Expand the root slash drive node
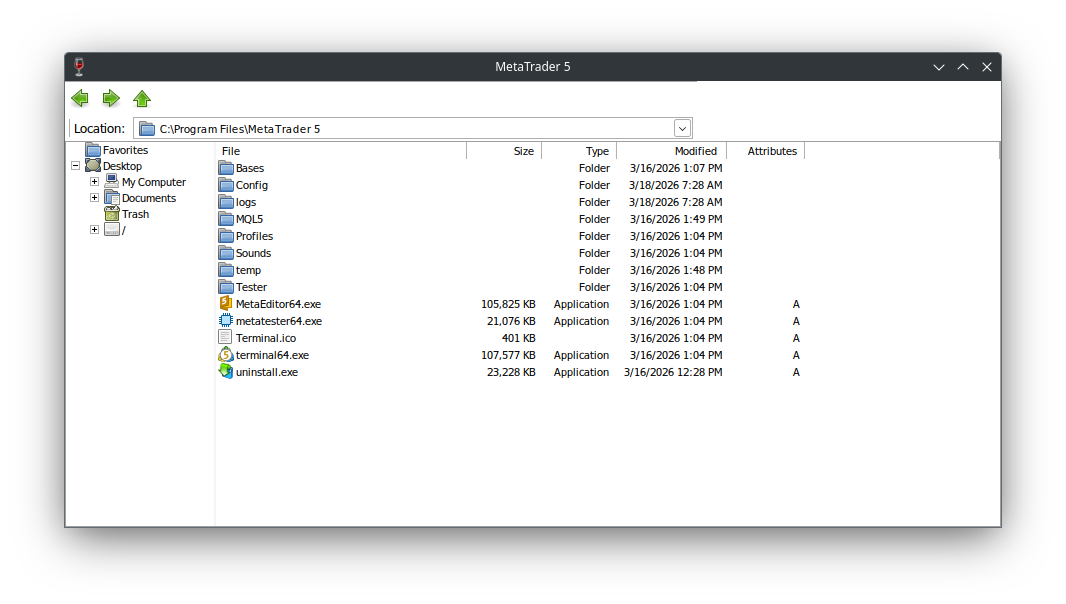1066x604 pixels. [x=94, y=230]
